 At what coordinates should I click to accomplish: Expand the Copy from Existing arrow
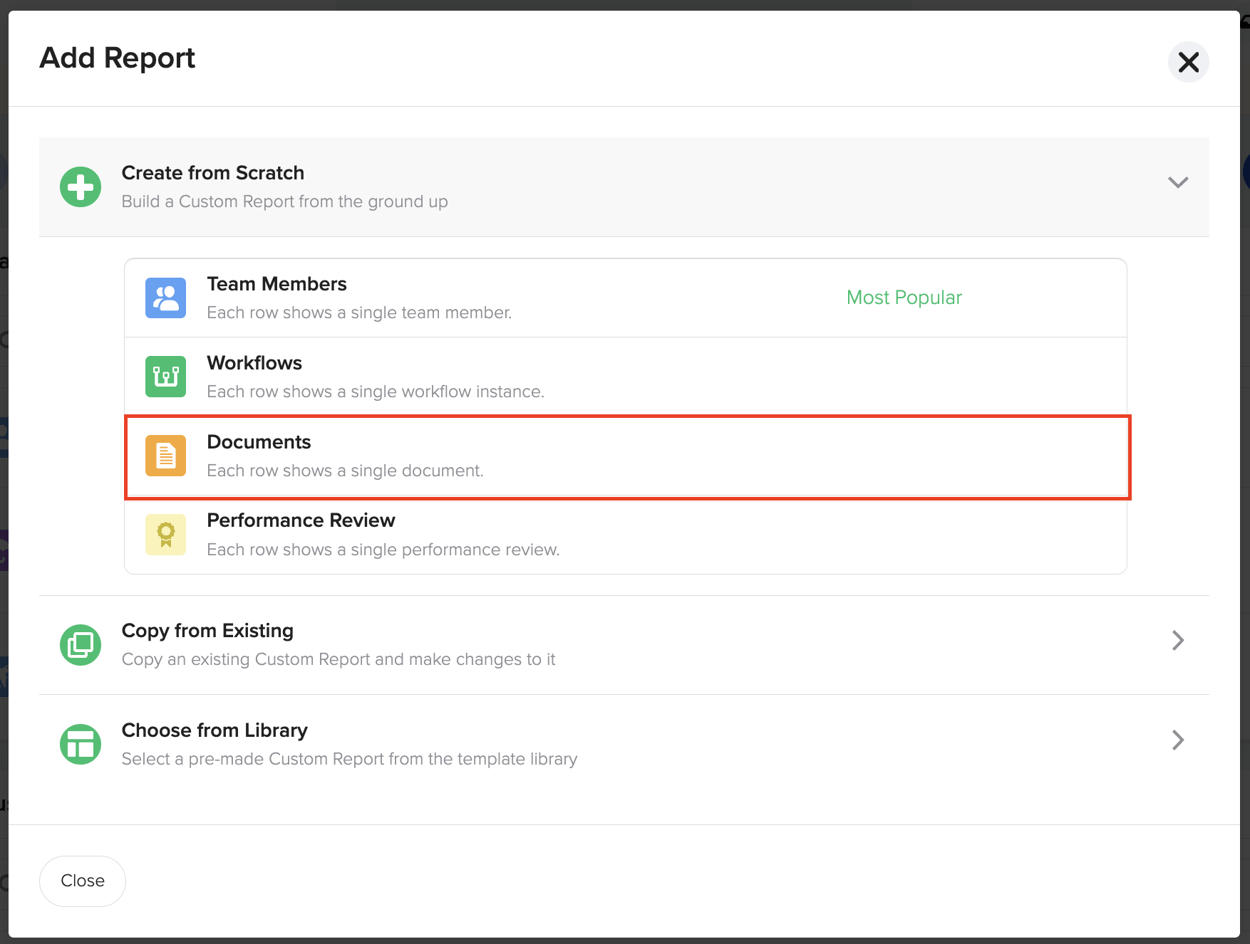1178,640
